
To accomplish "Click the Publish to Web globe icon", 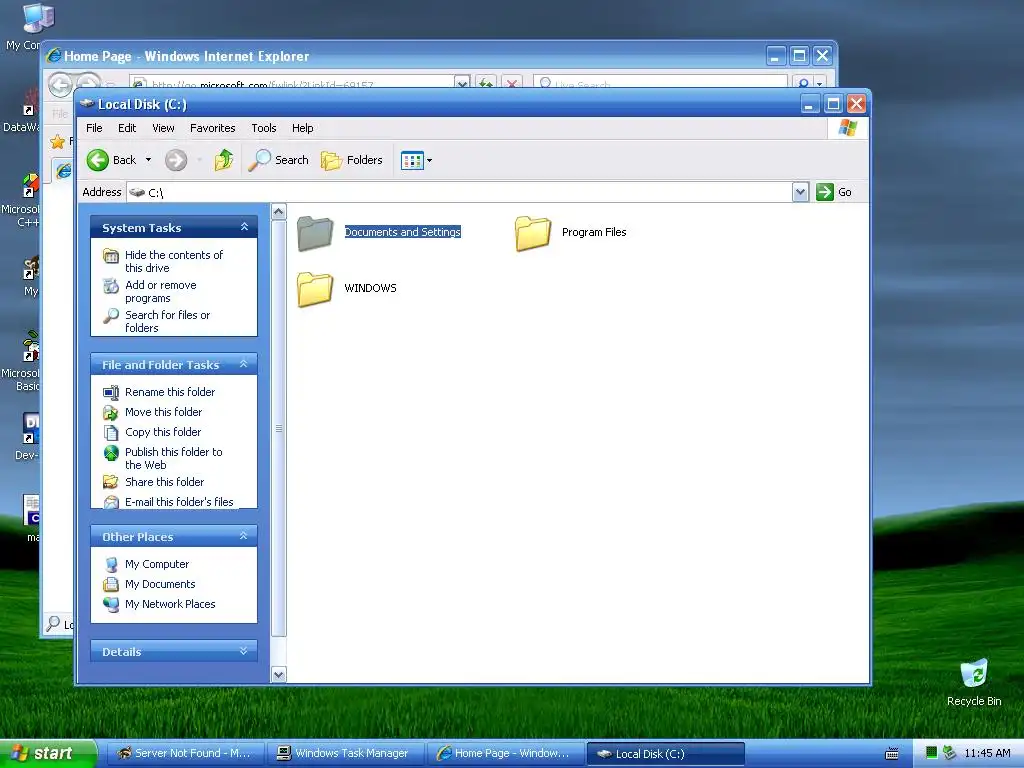I will coord(111,453).
